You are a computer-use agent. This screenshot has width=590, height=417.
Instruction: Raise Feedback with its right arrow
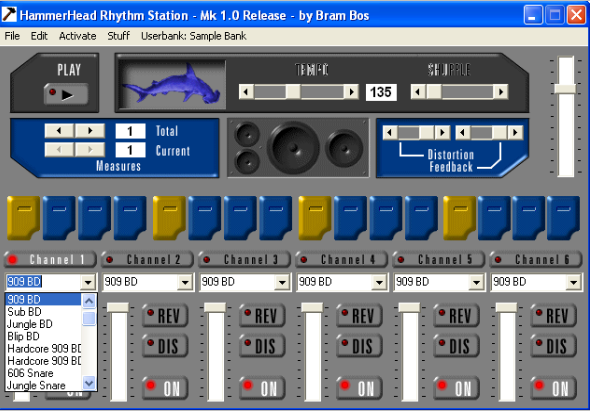(x=515, y=132)
